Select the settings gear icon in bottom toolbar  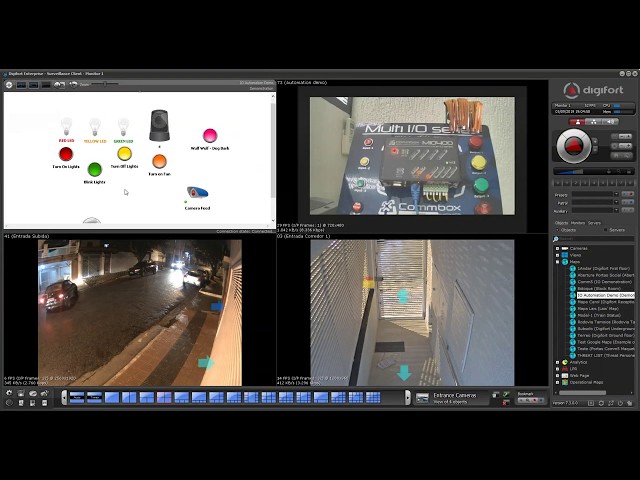point(9,393)
